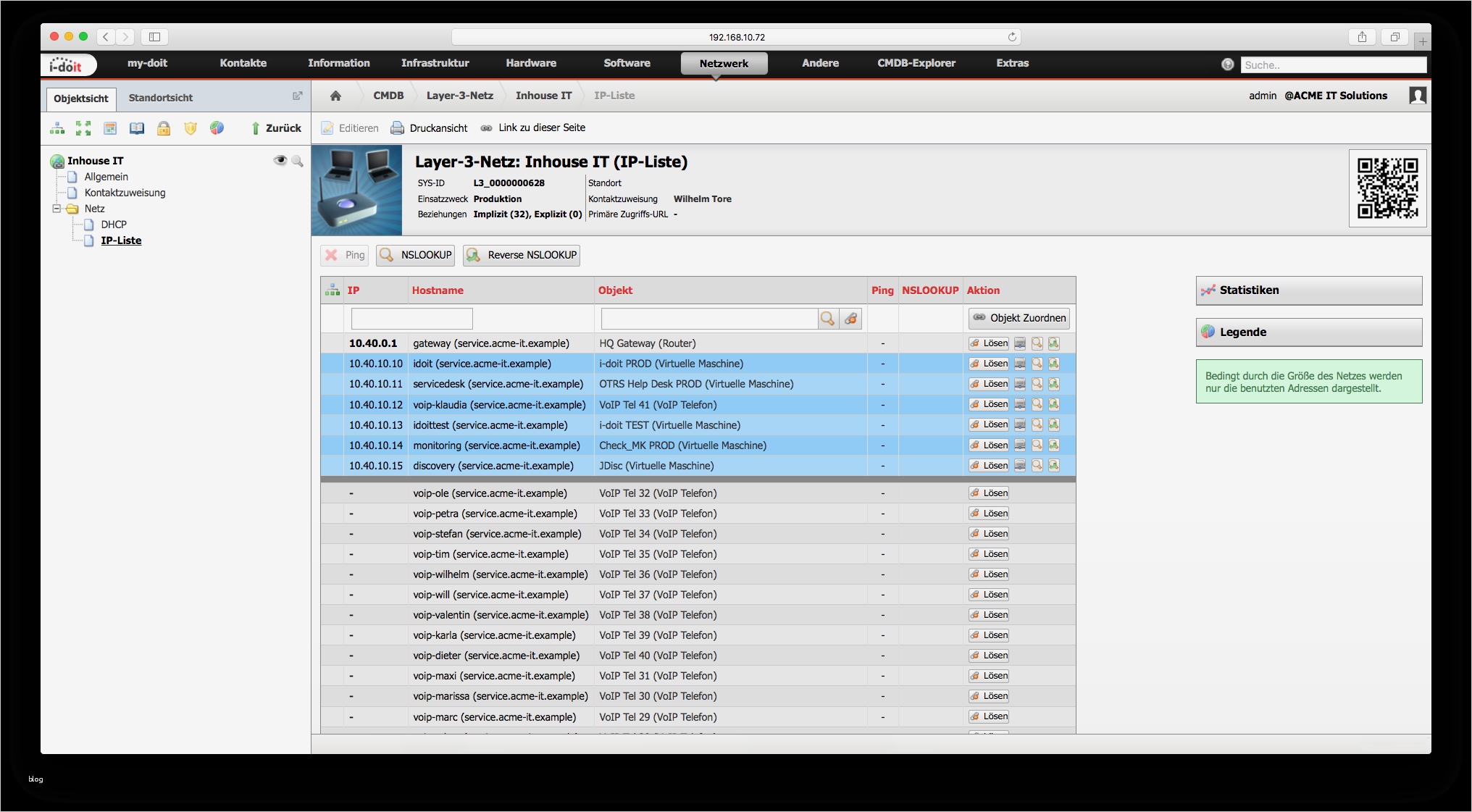Select DHCP in the tree
Screen dimensions: 1472x812
click(114, 225)
